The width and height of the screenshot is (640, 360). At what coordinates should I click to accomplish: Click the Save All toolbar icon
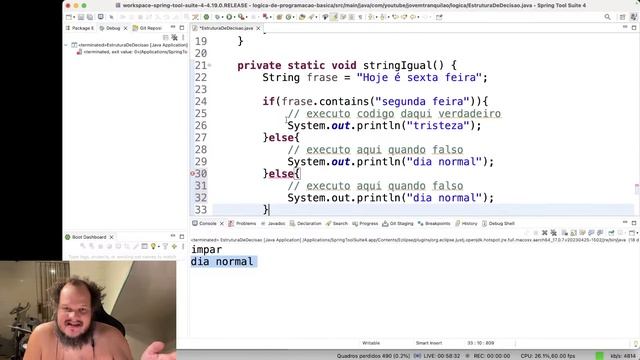coord(90,17)
